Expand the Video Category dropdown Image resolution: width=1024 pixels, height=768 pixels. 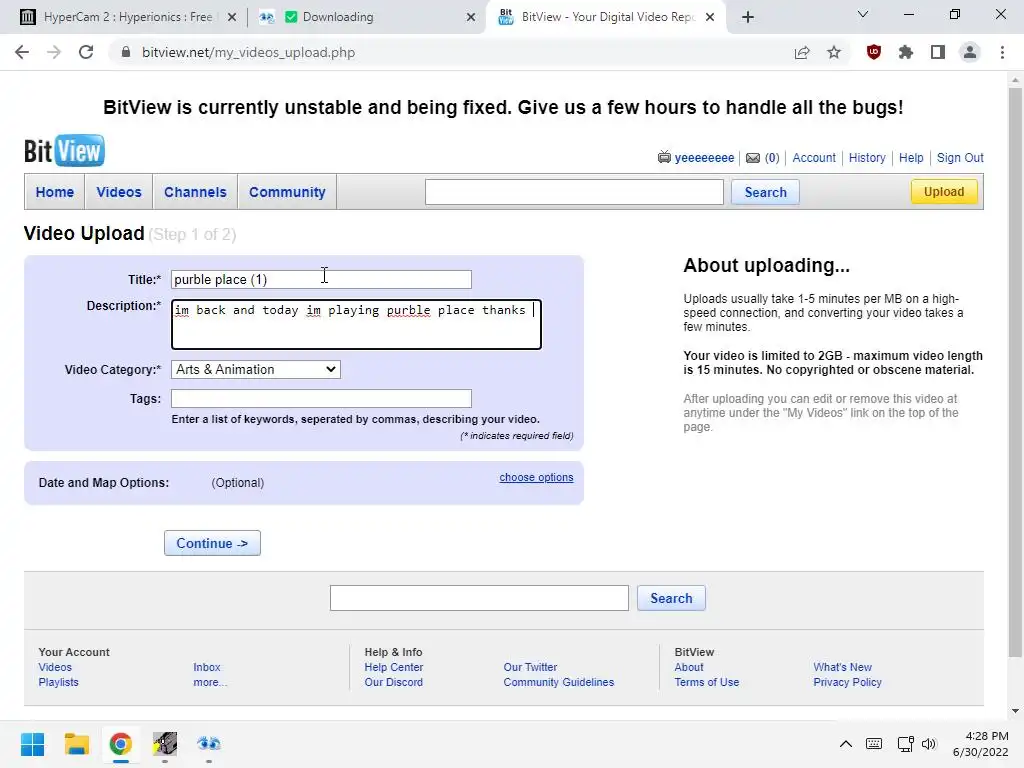[255, 370]
